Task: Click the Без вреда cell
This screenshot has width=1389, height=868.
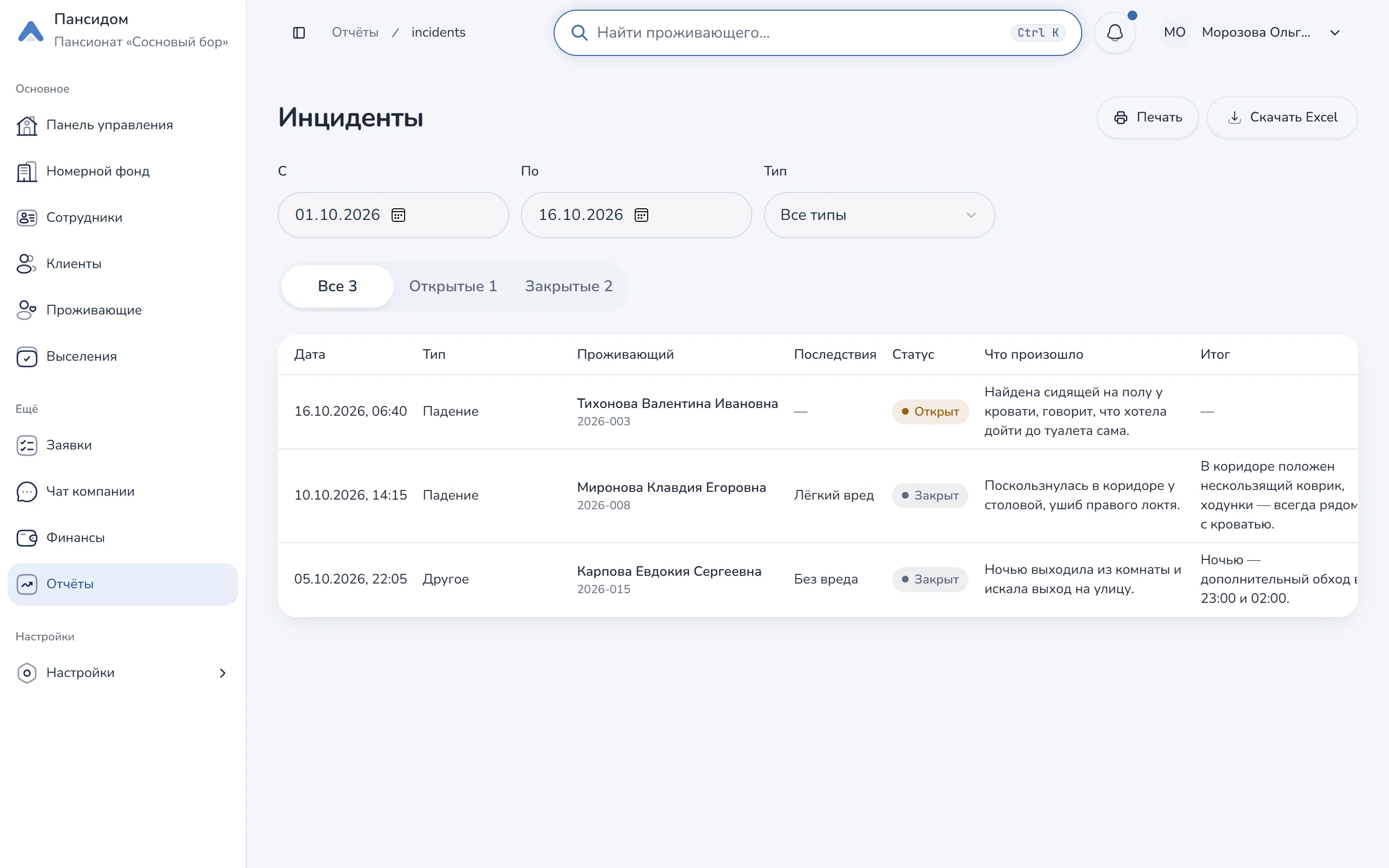Action: pos(825,579)
